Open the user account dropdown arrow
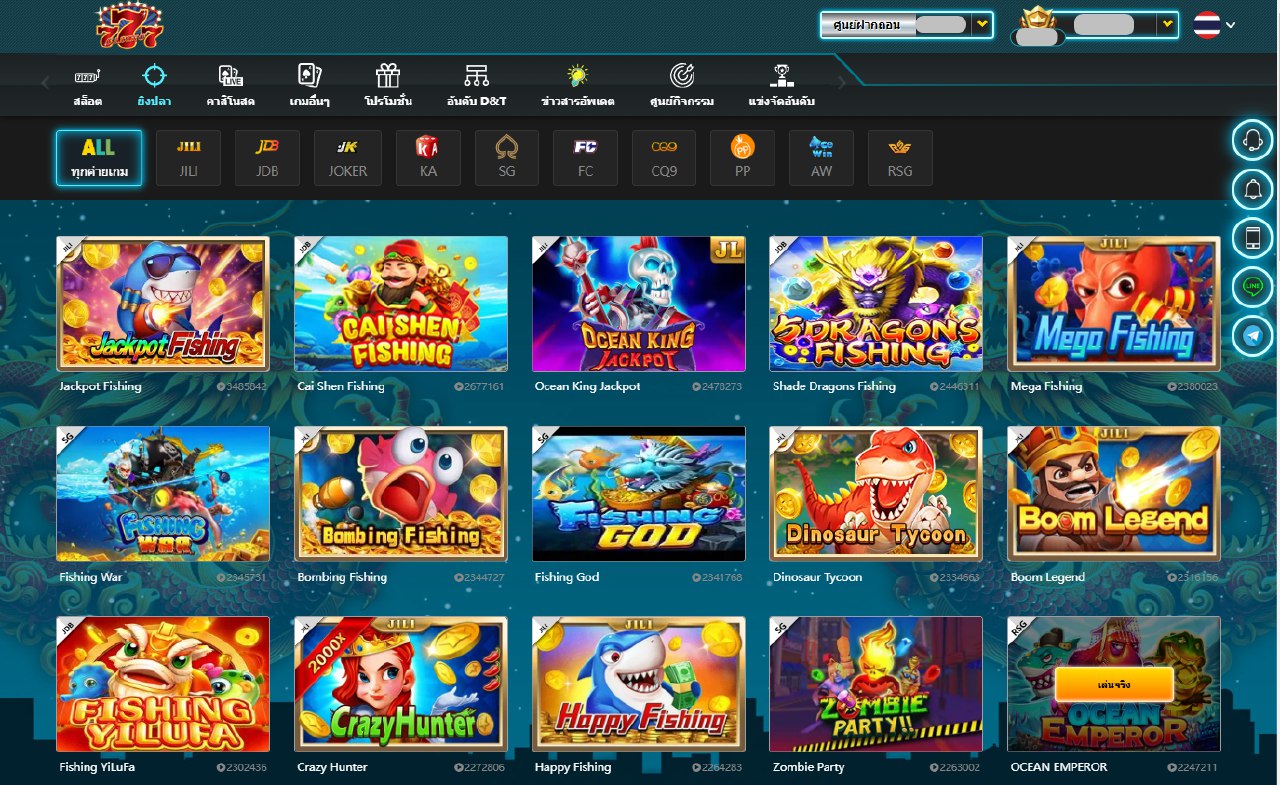 [1166, 24]
